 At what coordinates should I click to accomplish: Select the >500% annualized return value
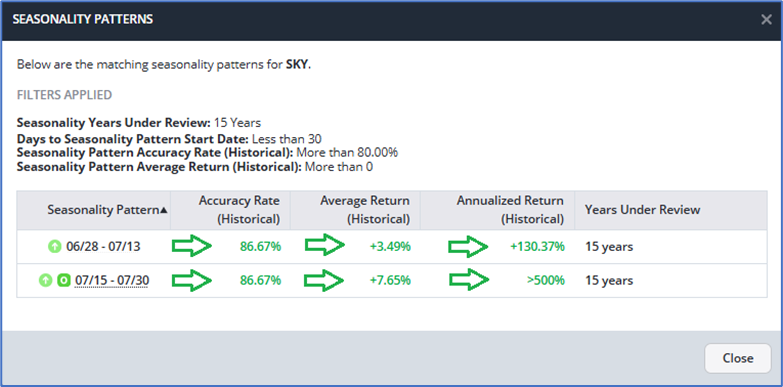[x=546, y=281]
